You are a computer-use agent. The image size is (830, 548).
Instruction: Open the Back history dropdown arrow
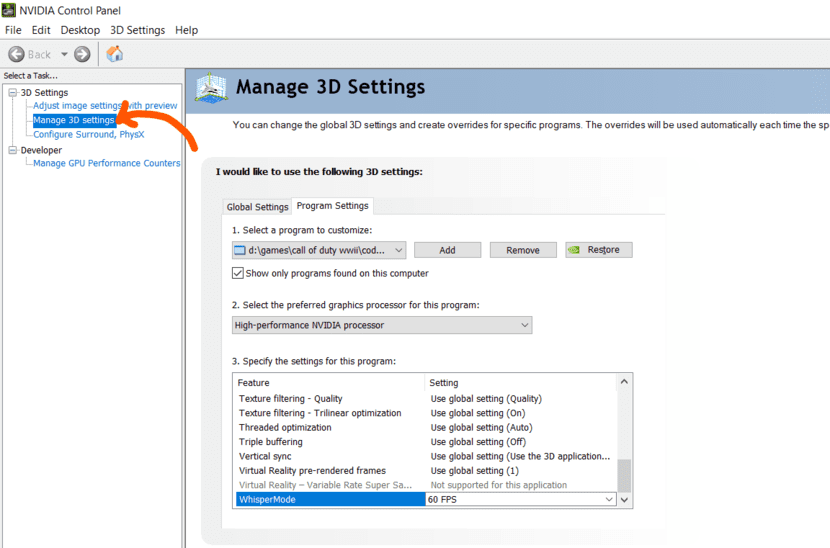click(64, 54)
